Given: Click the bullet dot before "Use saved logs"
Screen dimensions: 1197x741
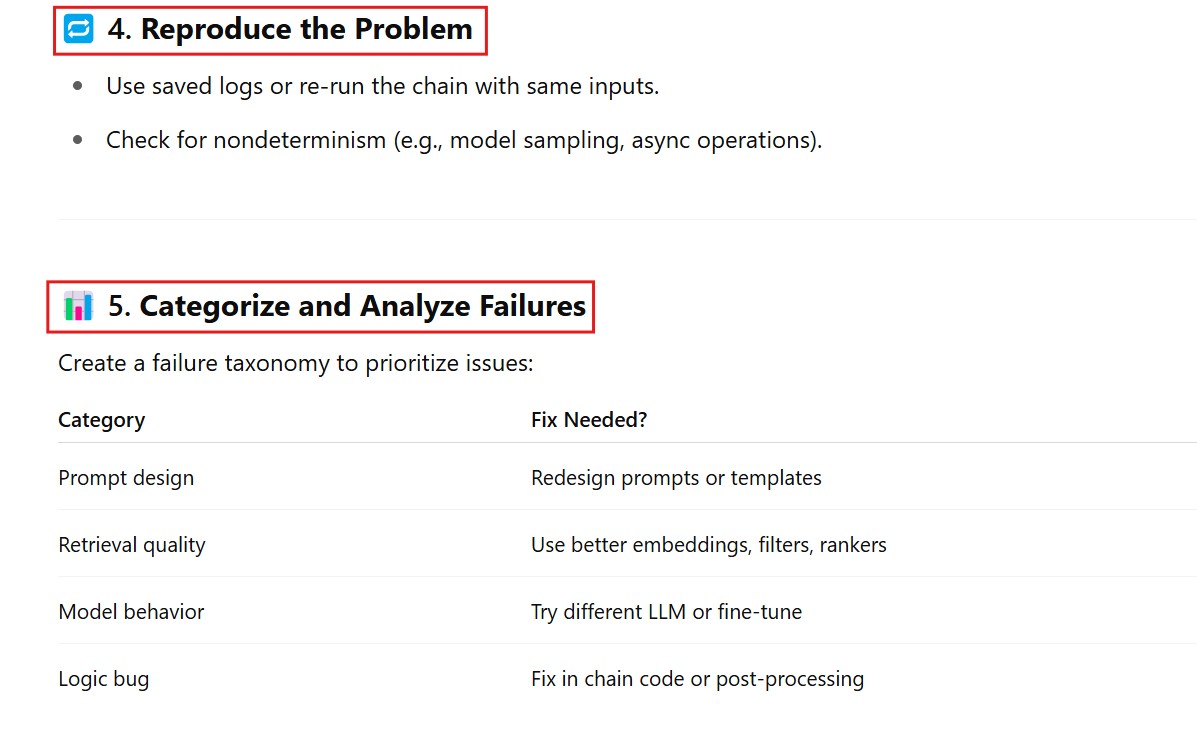Looking at the screenshot, I should point(78,86).
